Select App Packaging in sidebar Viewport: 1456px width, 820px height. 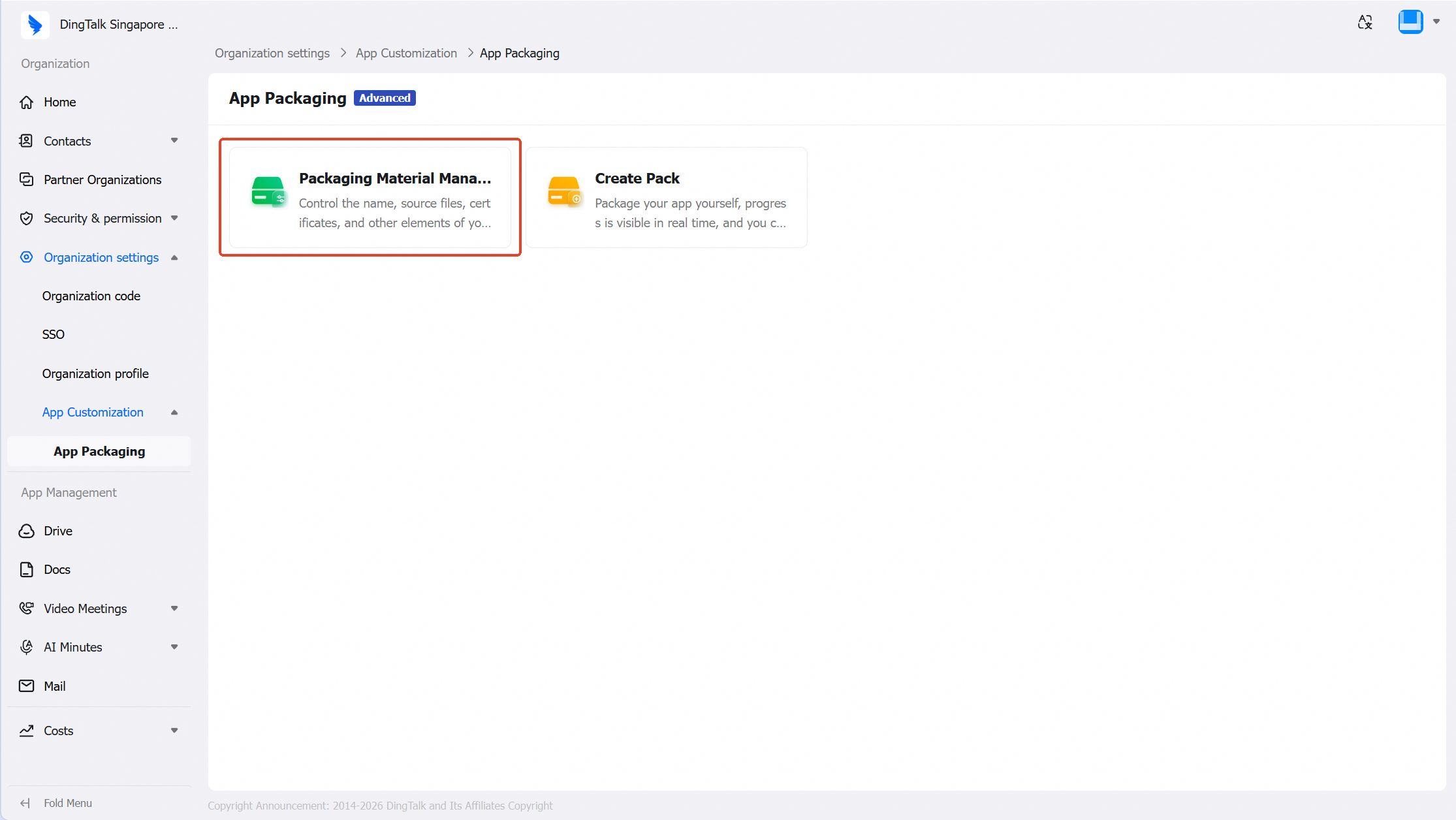point(99,451)
